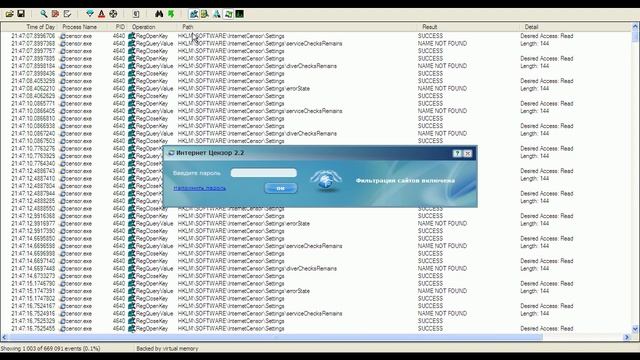Toggle the Show Registry Activity toolbar filter
This screenshot has width=640, height=360.
(193, 14)
